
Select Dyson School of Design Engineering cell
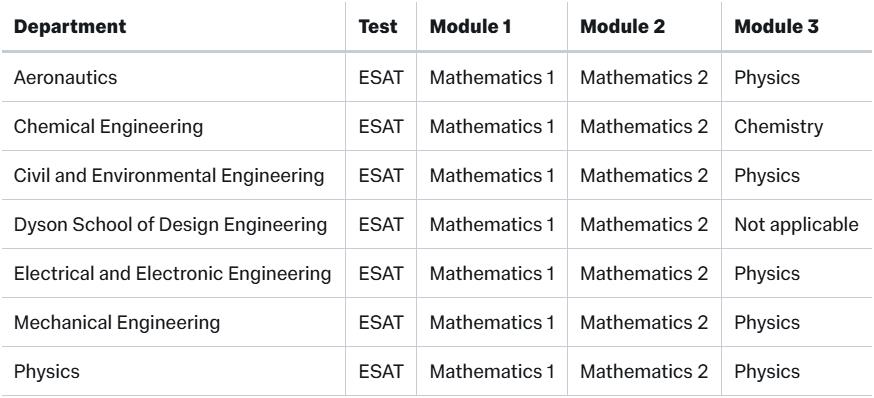pos(170,225)
